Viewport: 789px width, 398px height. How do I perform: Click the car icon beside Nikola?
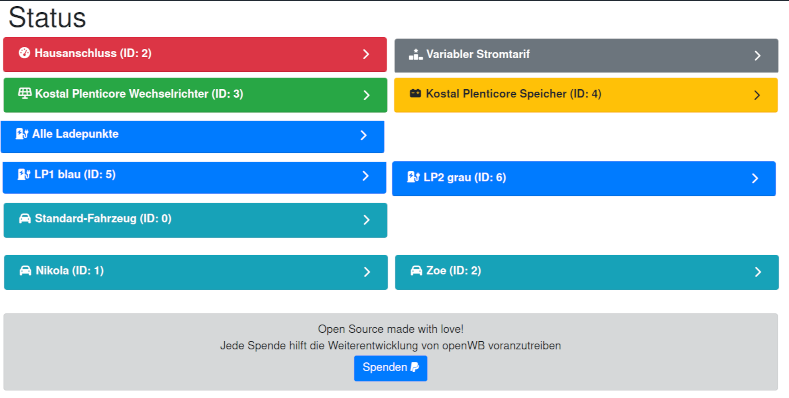(25, 271)
